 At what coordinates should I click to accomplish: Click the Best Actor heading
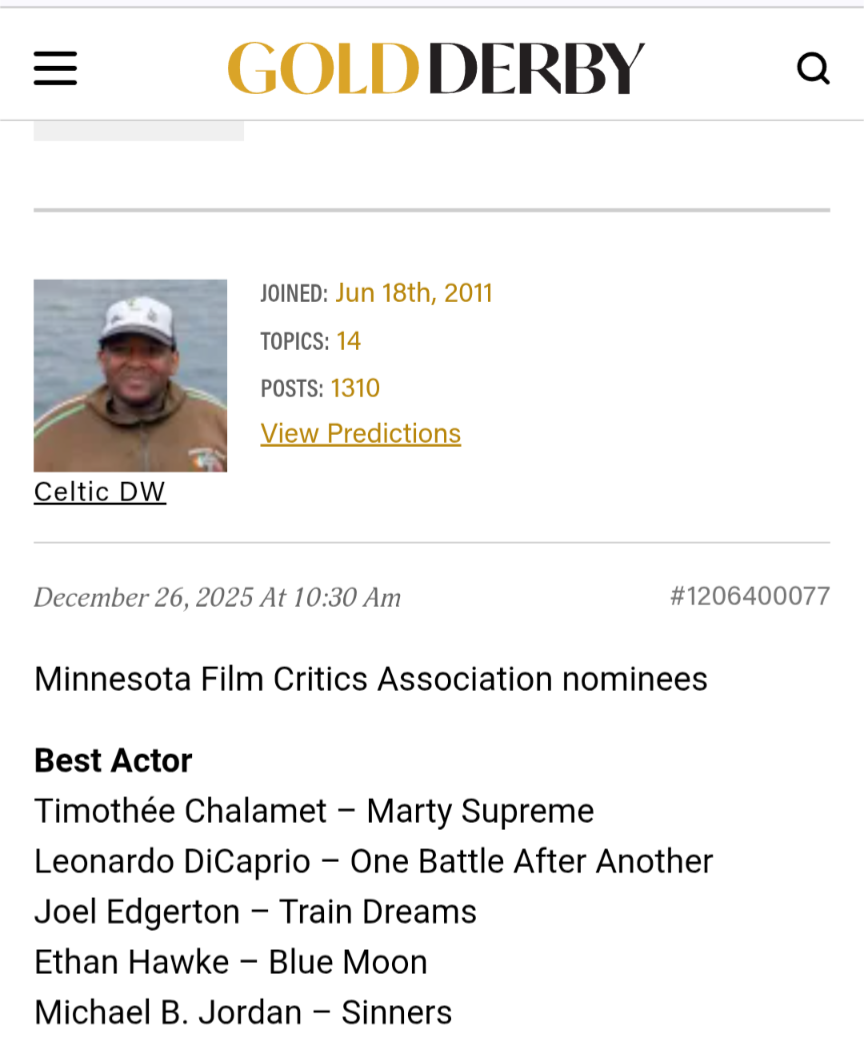[x=113, y=761]
